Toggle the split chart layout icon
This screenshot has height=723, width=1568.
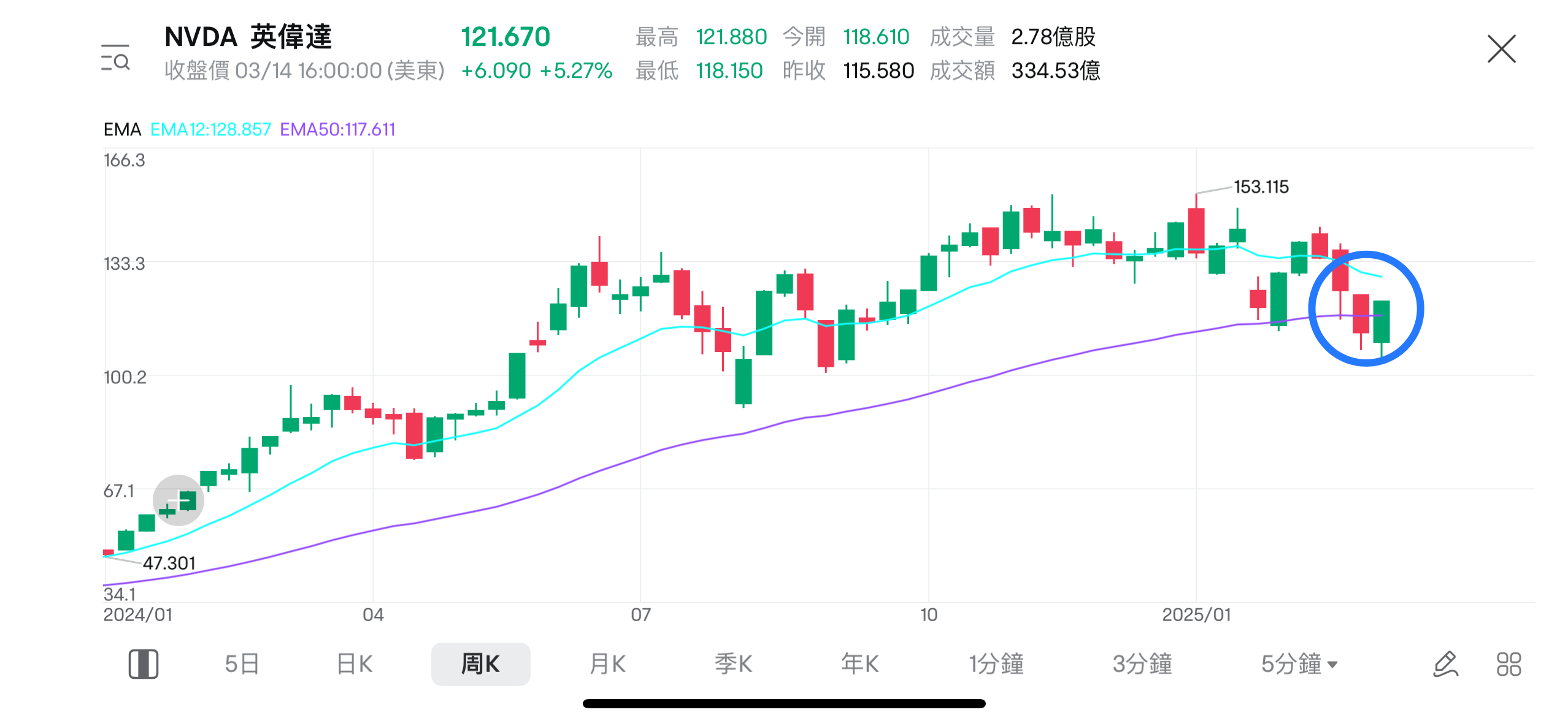click(144, 664)
